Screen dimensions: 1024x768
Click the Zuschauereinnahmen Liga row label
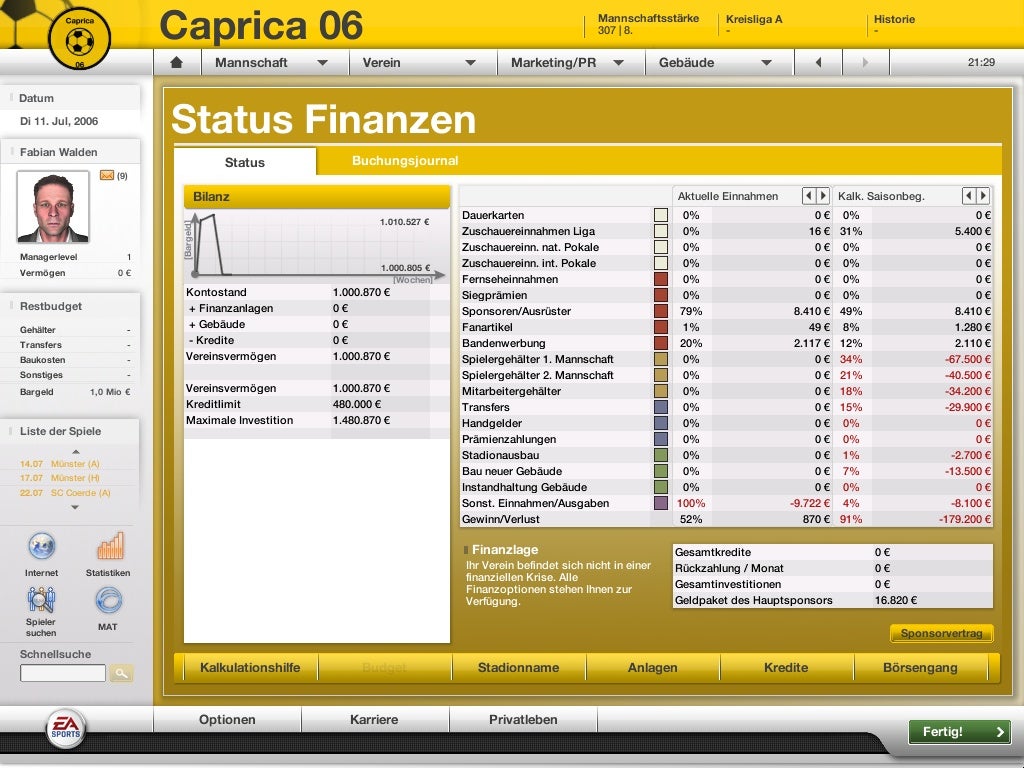[528, 231]
